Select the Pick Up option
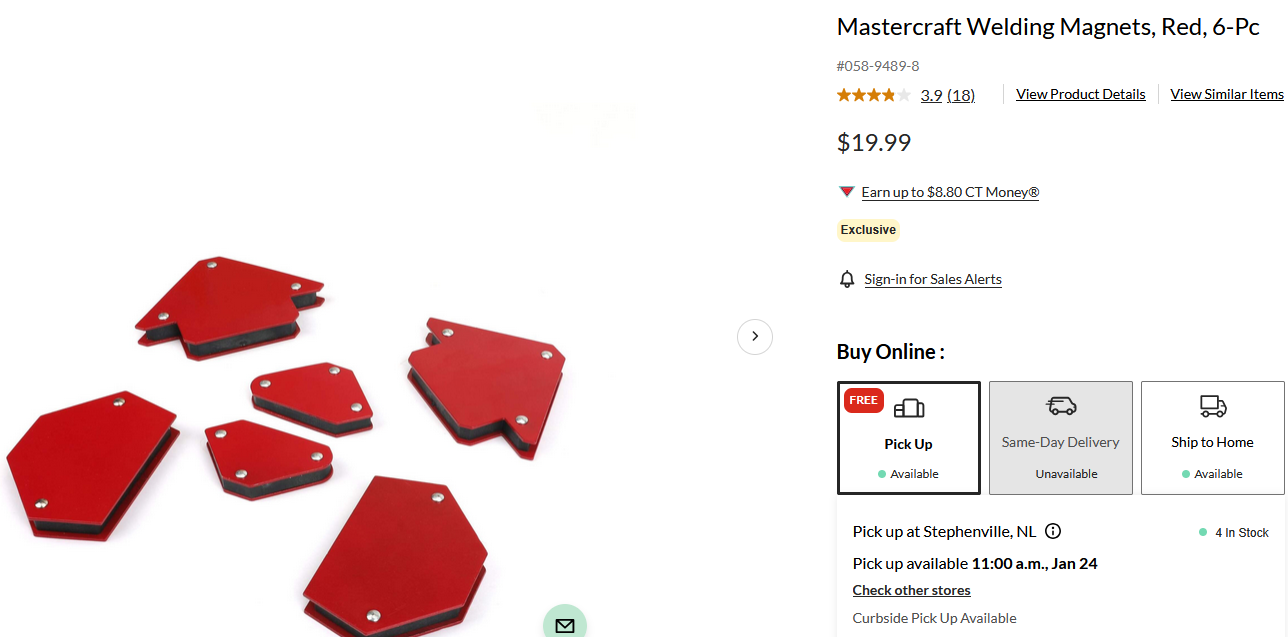Image resolution: width=1288 pixels, height=637 pixels. (909, 438)
